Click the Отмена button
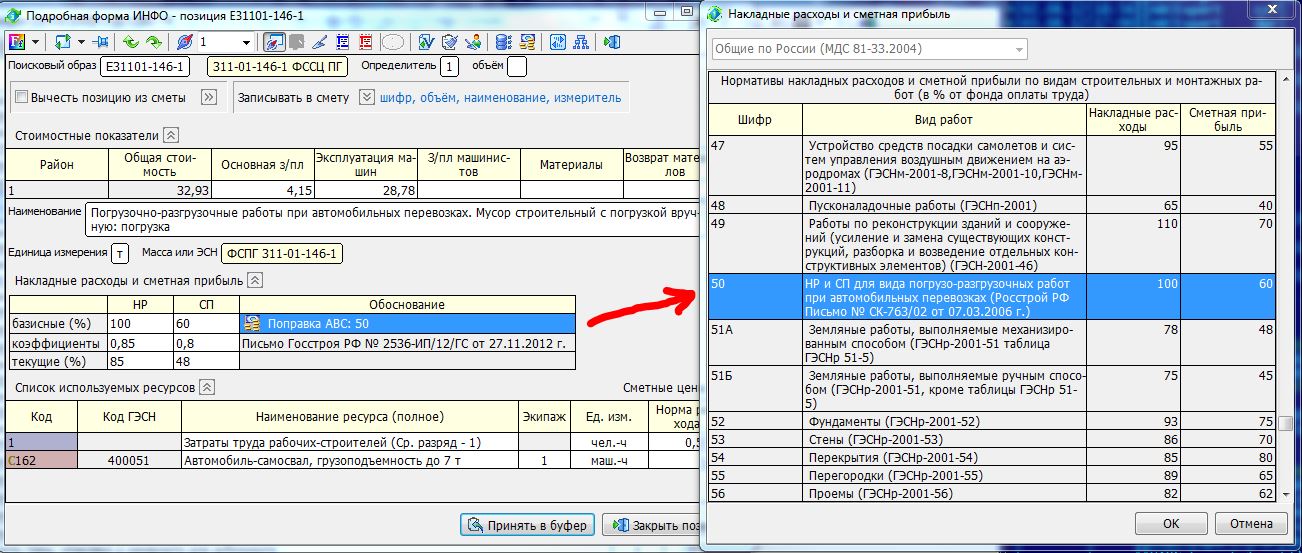 tap(1250, 523)
